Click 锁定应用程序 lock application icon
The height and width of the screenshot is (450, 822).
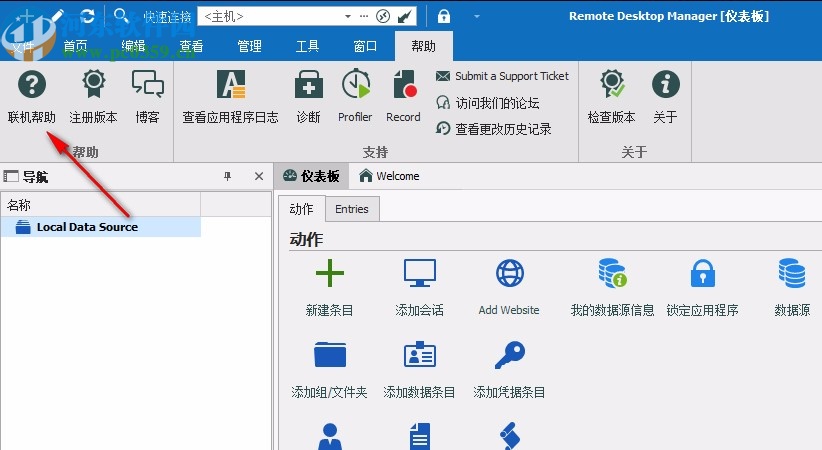(x=702, y=273)
